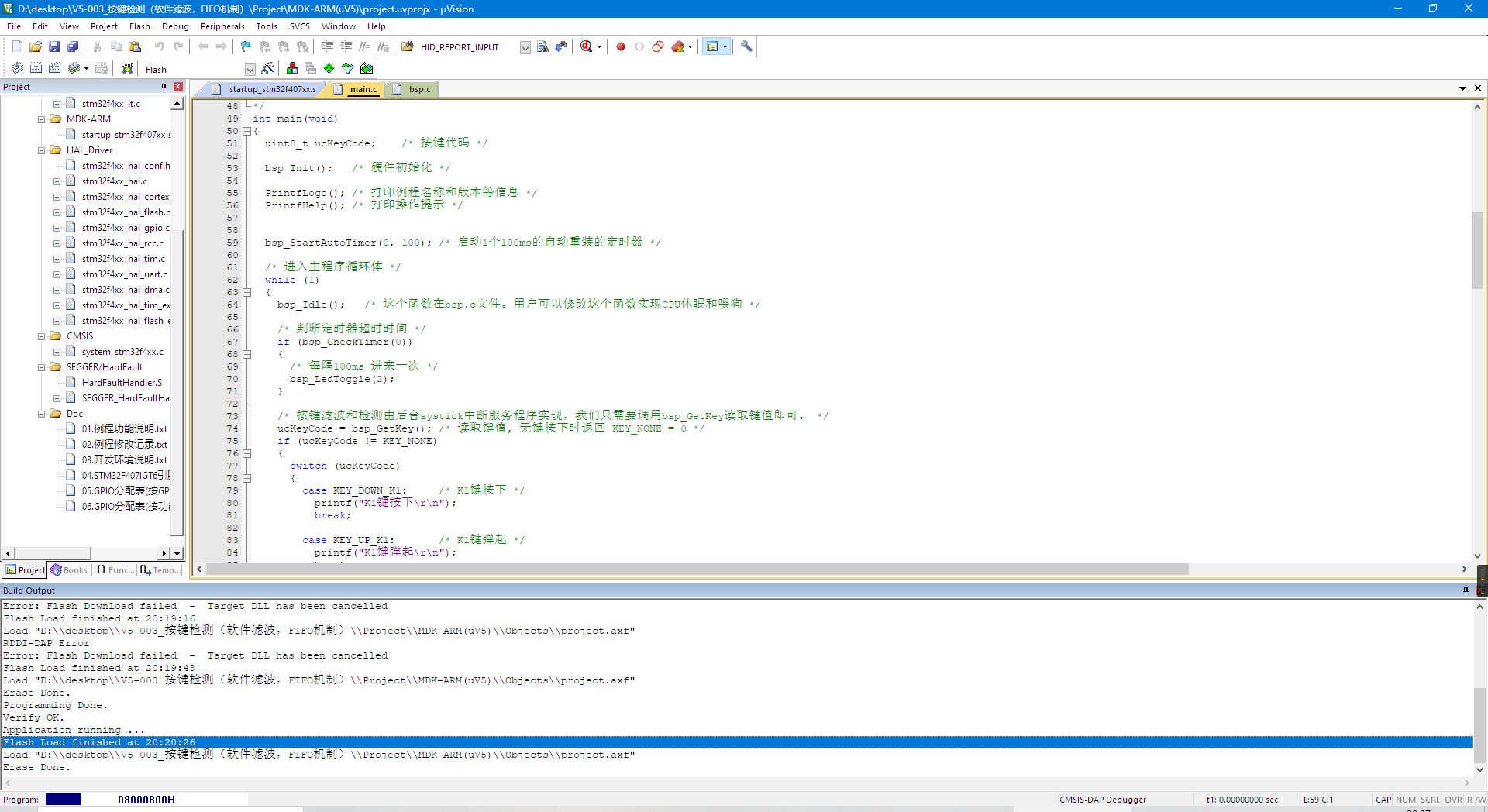Click the editor horizontal scrollbar thumb
1488x812 pixels.
(x=697, y=569)
